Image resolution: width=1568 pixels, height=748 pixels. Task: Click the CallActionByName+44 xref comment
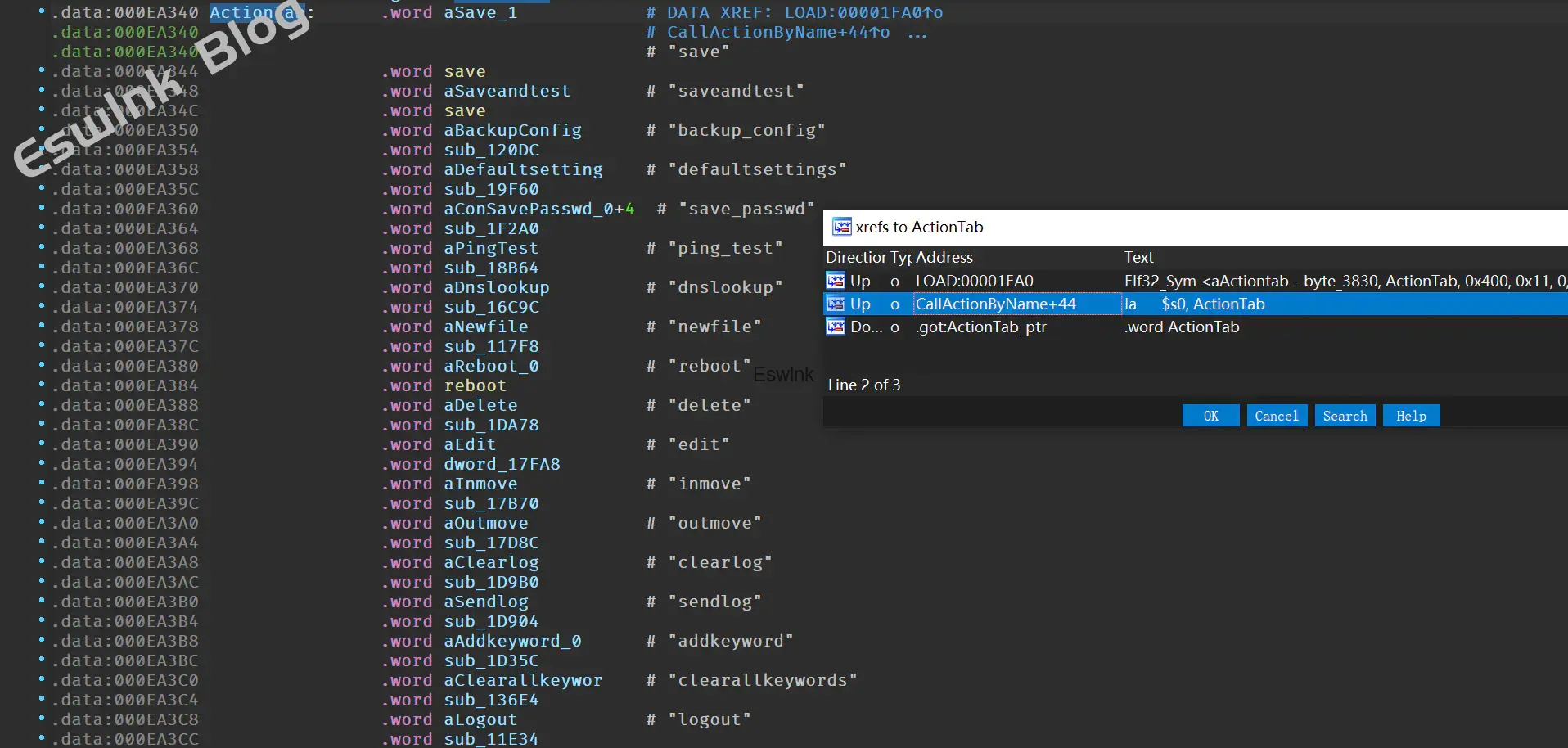[777, 33]
